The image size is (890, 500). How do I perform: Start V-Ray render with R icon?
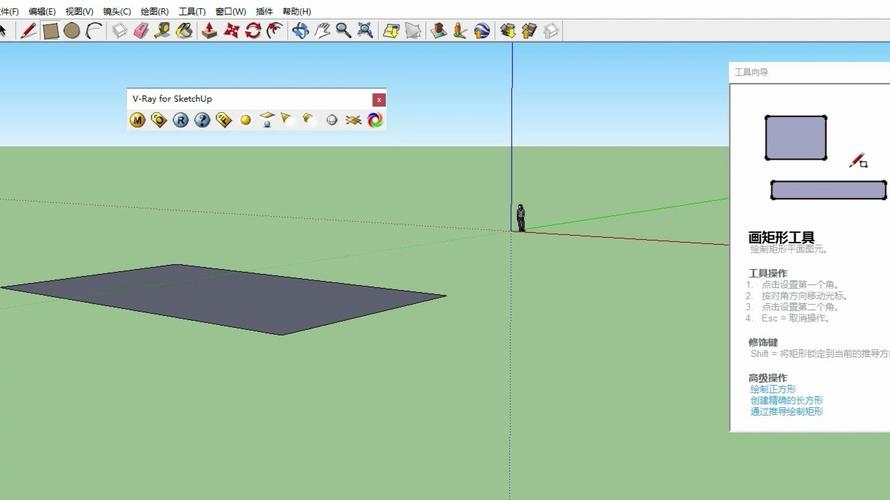pos(180,120)
